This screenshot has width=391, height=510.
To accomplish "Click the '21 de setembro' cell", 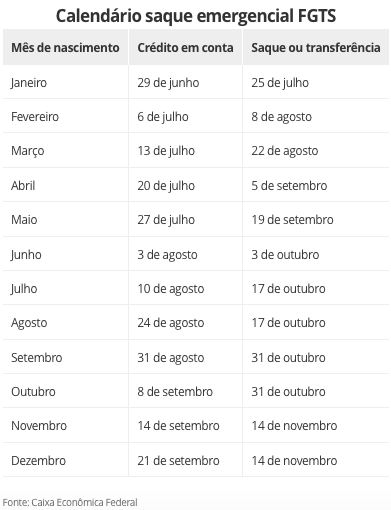I will (x=178, y=461).
